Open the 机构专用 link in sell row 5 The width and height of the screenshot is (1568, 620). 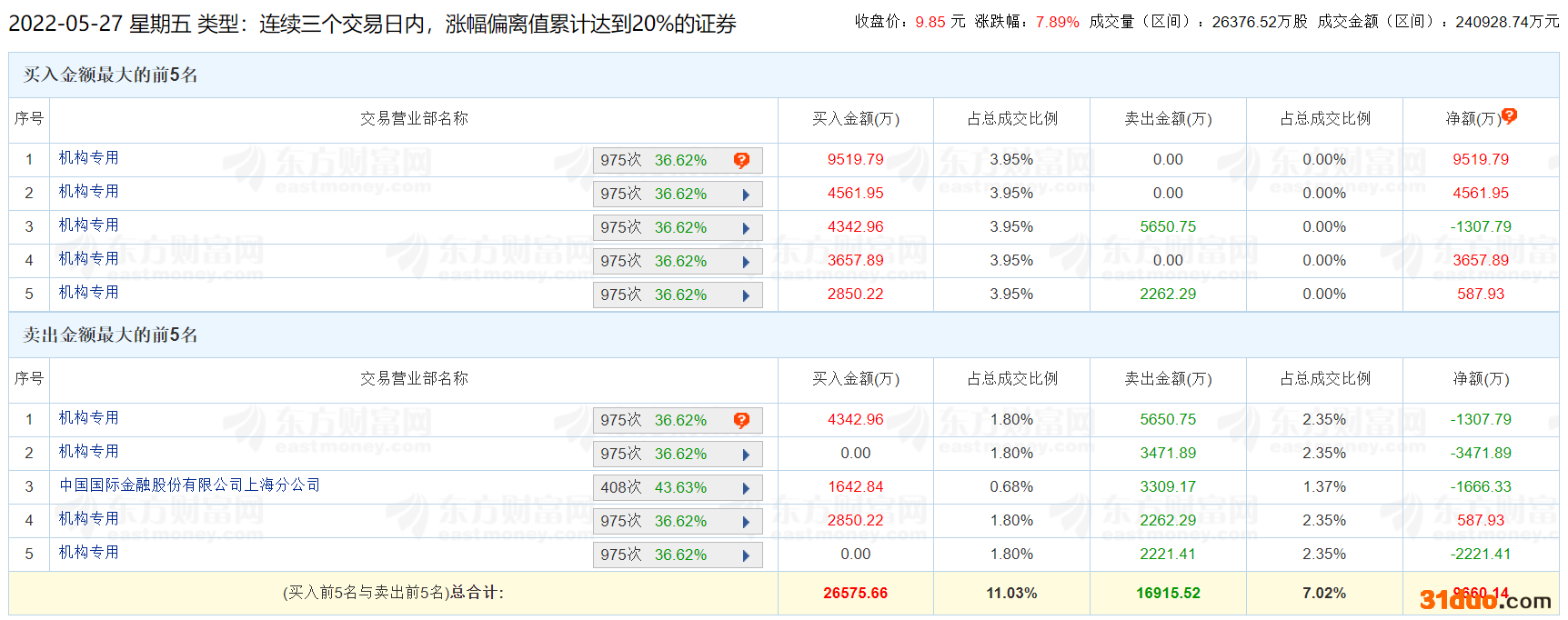click(x=88, y=553)
